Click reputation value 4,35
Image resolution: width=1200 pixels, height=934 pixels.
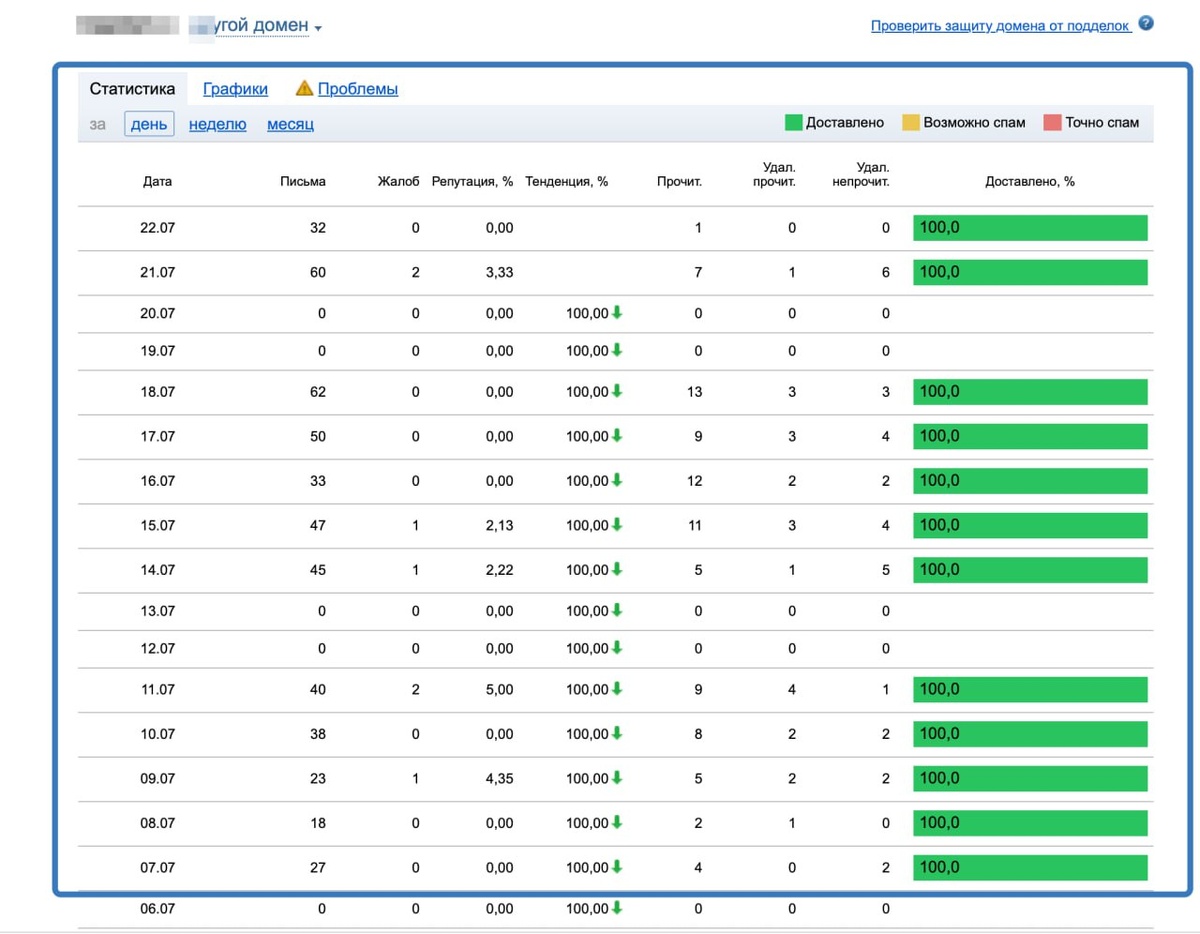coord(499,778)
